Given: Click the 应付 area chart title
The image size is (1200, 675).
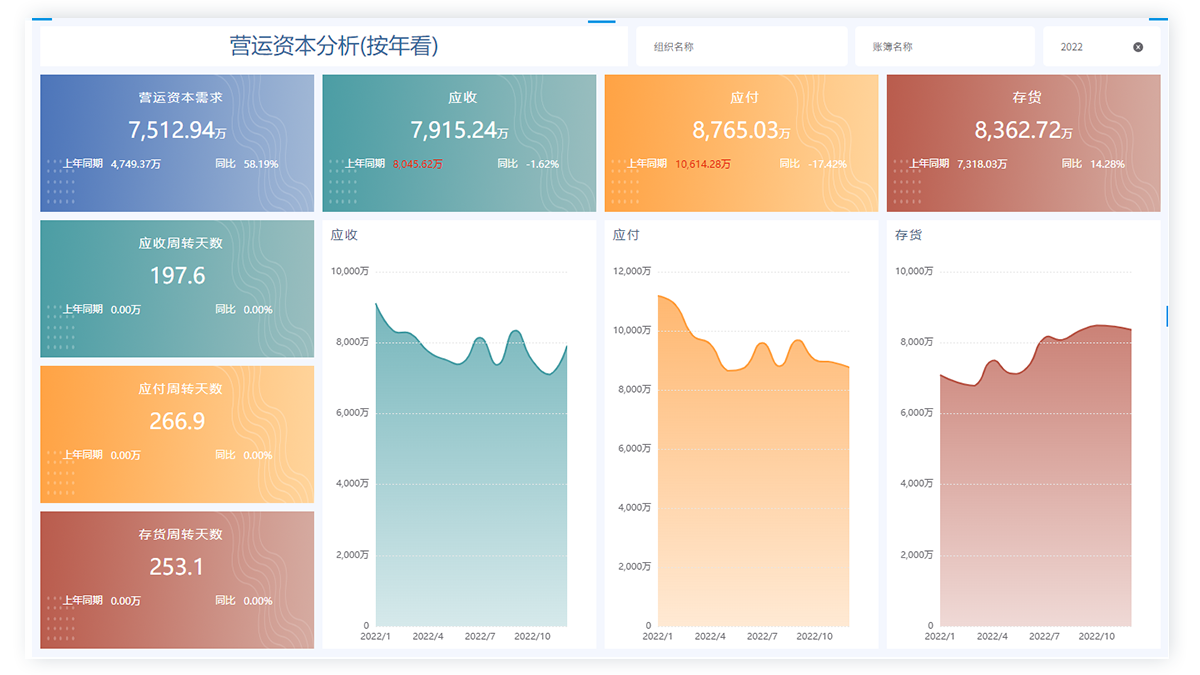Looking at the screenshot, I should [x=626, y=235].
